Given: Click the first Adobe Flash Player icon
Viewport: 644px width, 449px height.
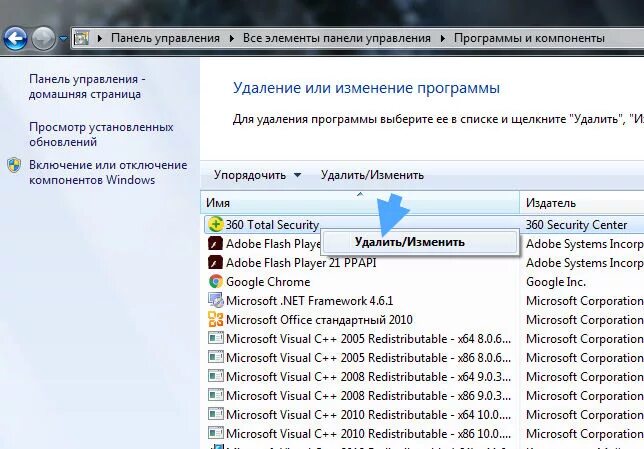Looking at the screenshot, I should click(215, 244).
